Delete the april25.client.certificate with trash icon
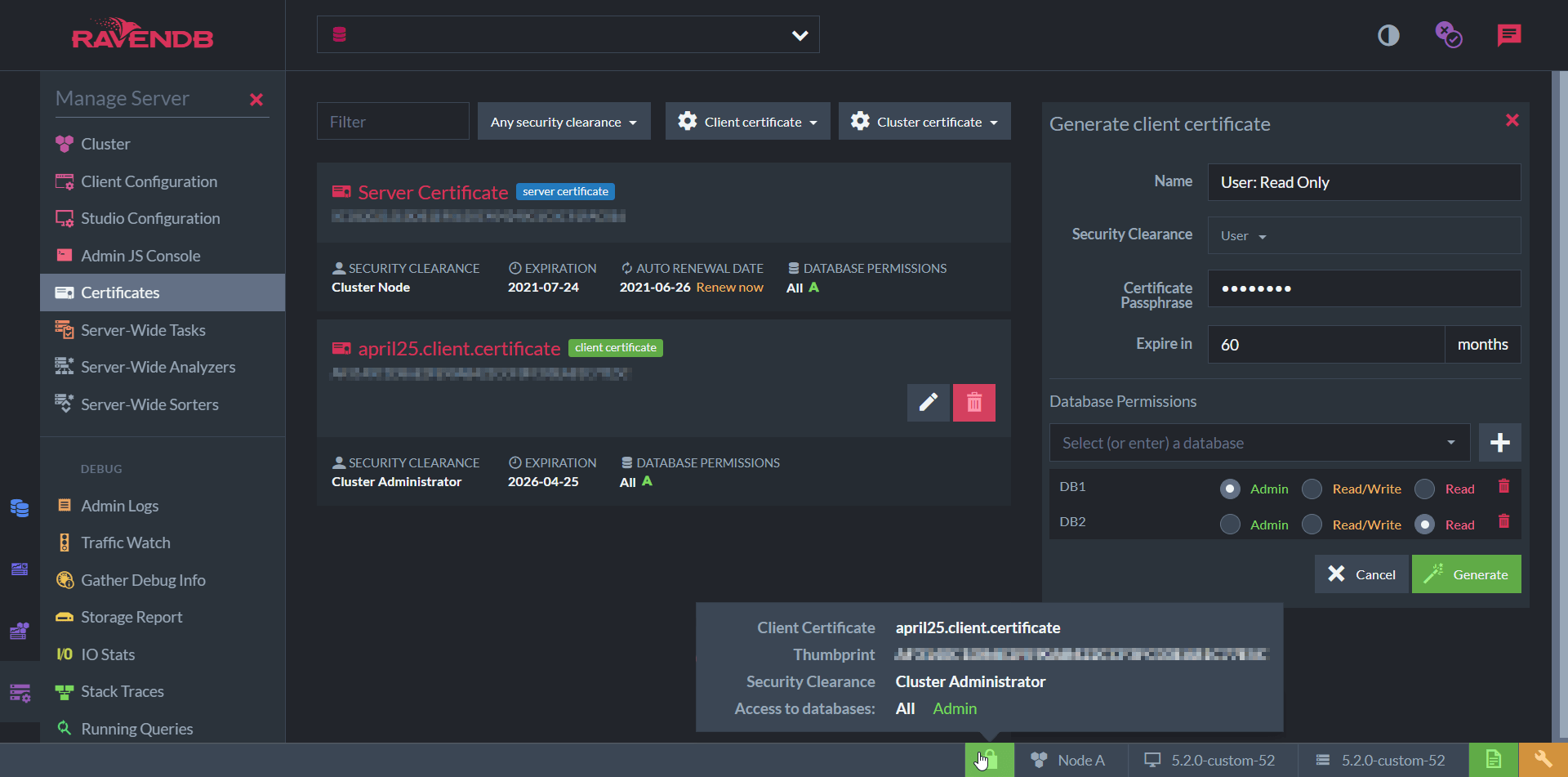This screenshot has height=777, width=1568. pyautogui.click(x=973, y=403)
